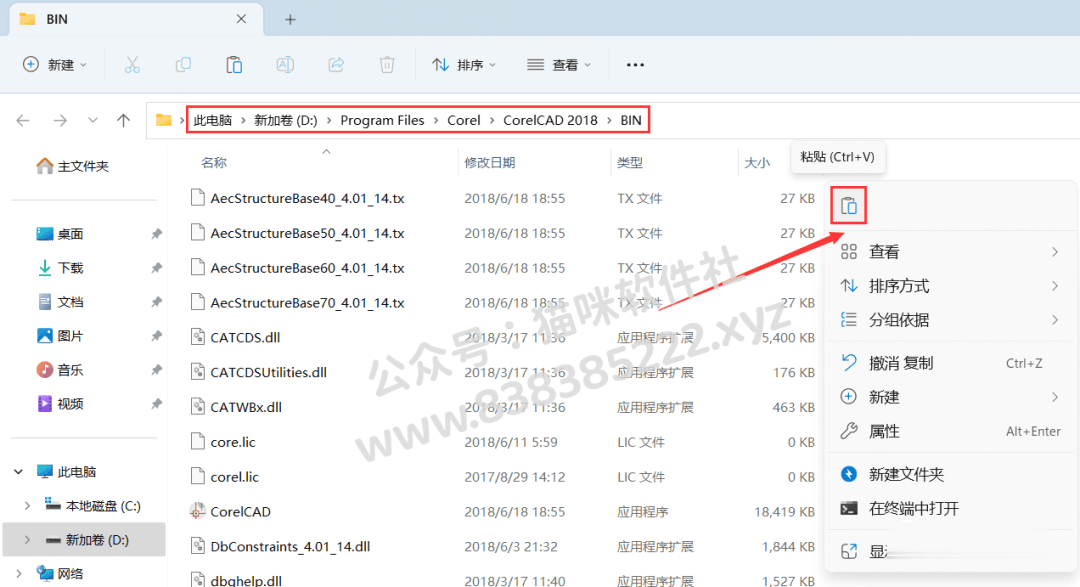Select file CATCDSUtilities.dll

(x=269, y=373)
